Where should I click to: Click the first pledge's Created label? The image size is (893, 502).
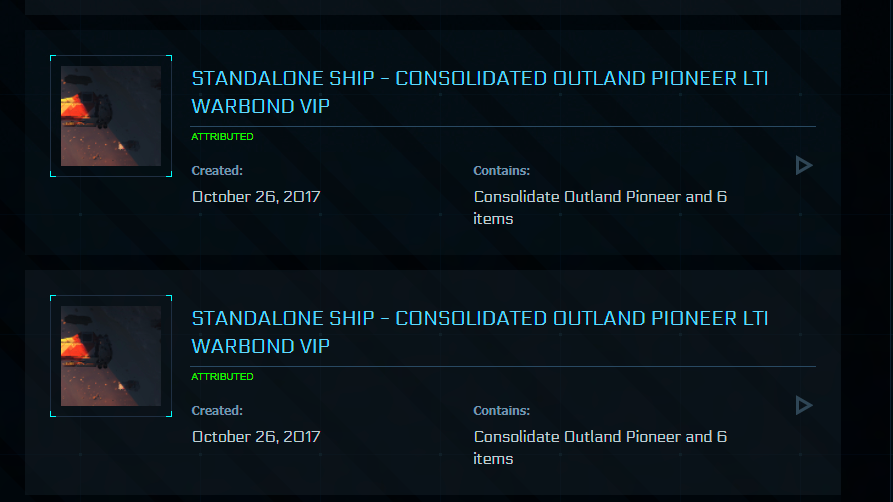coord(217,171)
